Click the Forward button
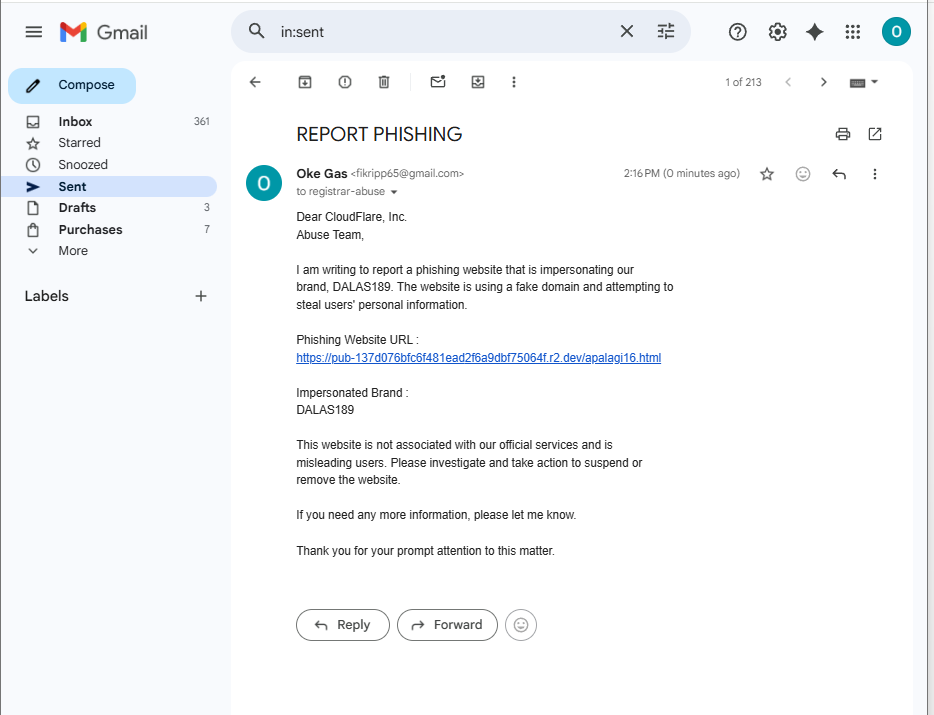 (447, 625)
